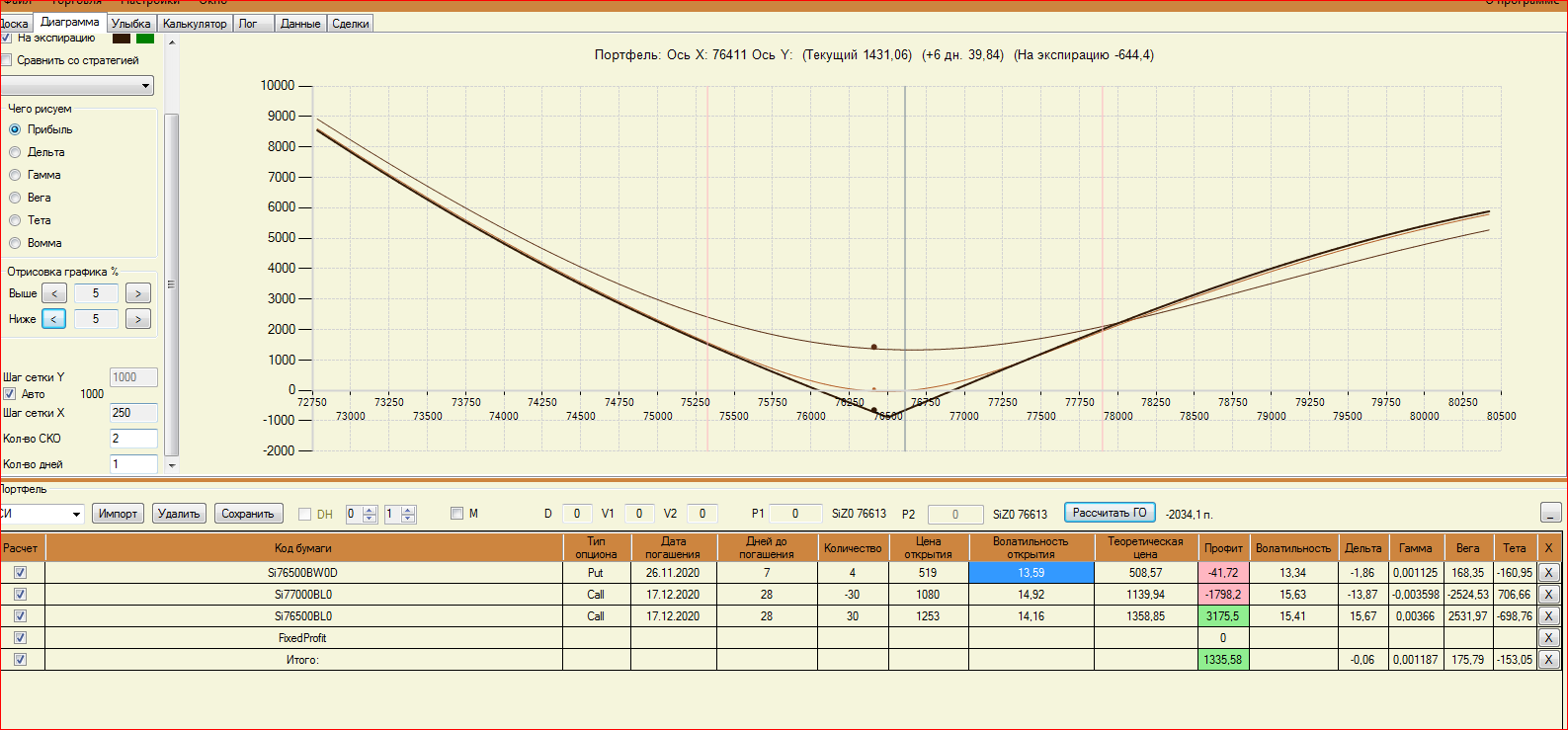Select the Диаграмма tab
The height and width of the screenshot is (730, 1568).
click(x=69, y=22)
